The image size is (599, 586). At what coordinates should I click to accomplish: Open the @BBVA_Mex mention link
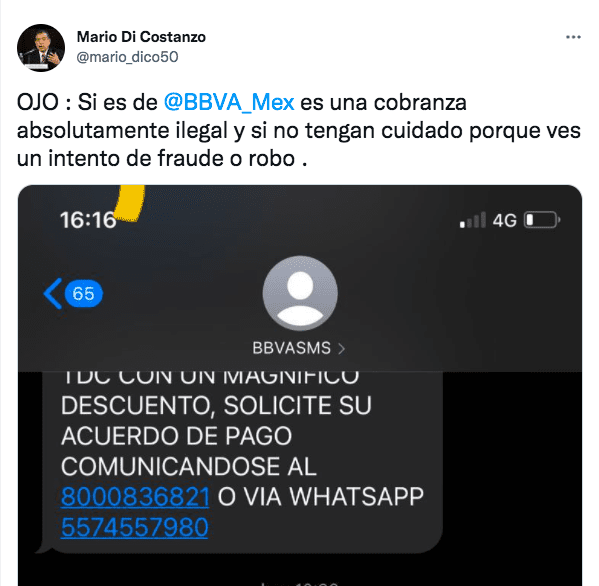tap(229, 102)
